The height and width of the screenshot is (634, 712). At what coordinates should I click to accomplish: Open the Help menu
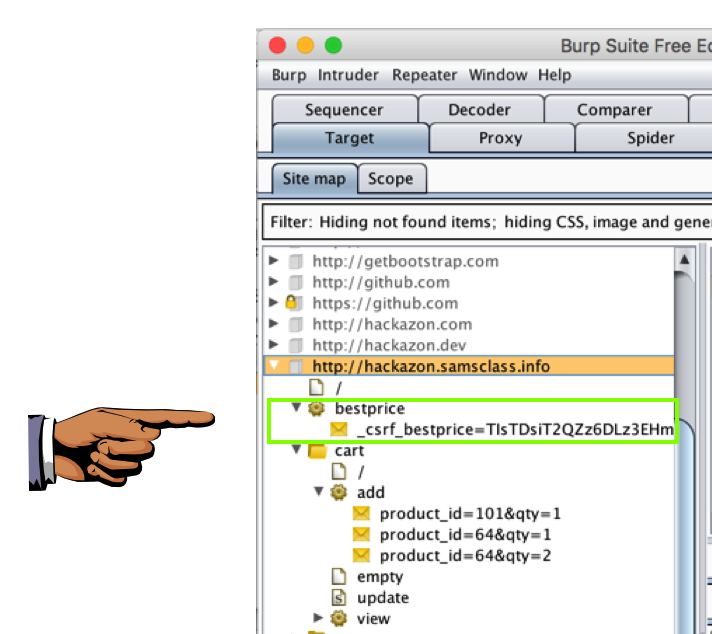point(554,75)
